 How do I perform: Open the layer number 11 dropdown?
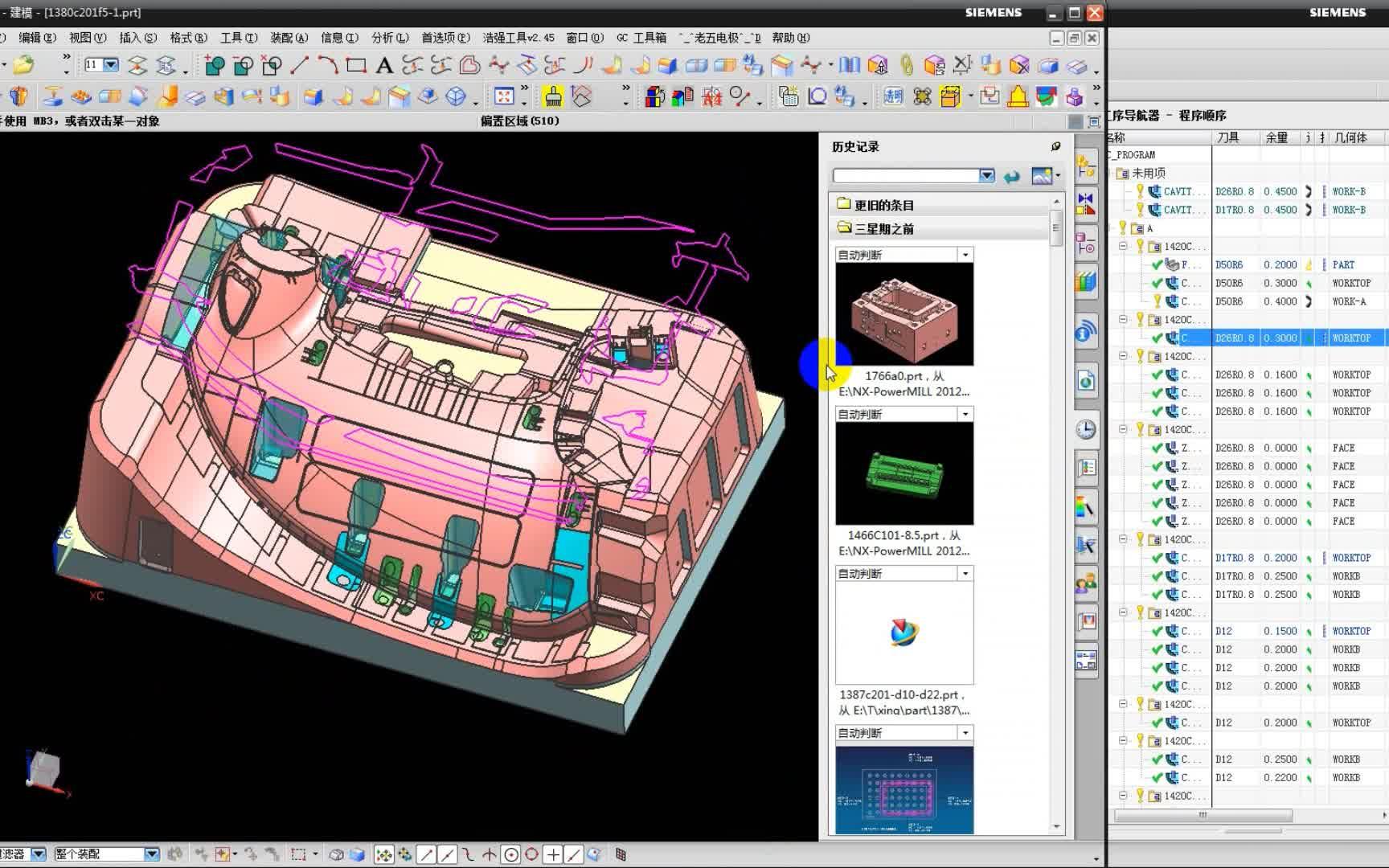[111, 65]
